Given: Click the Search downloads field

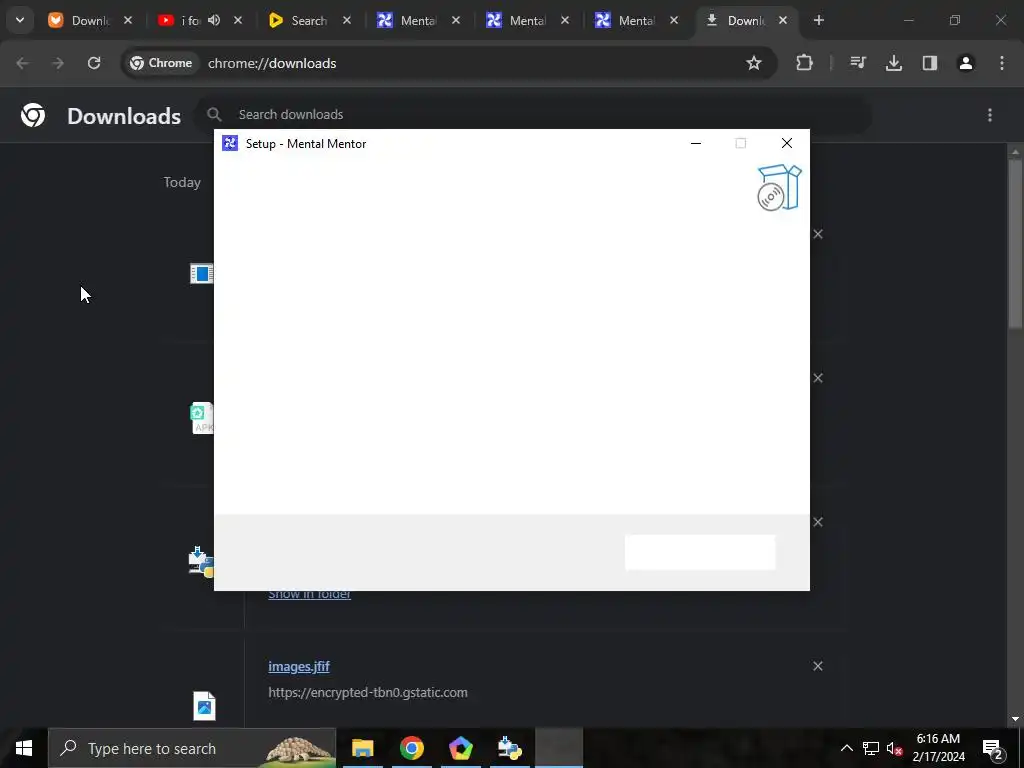Looking at the screenshot, I should click(534, 114).
